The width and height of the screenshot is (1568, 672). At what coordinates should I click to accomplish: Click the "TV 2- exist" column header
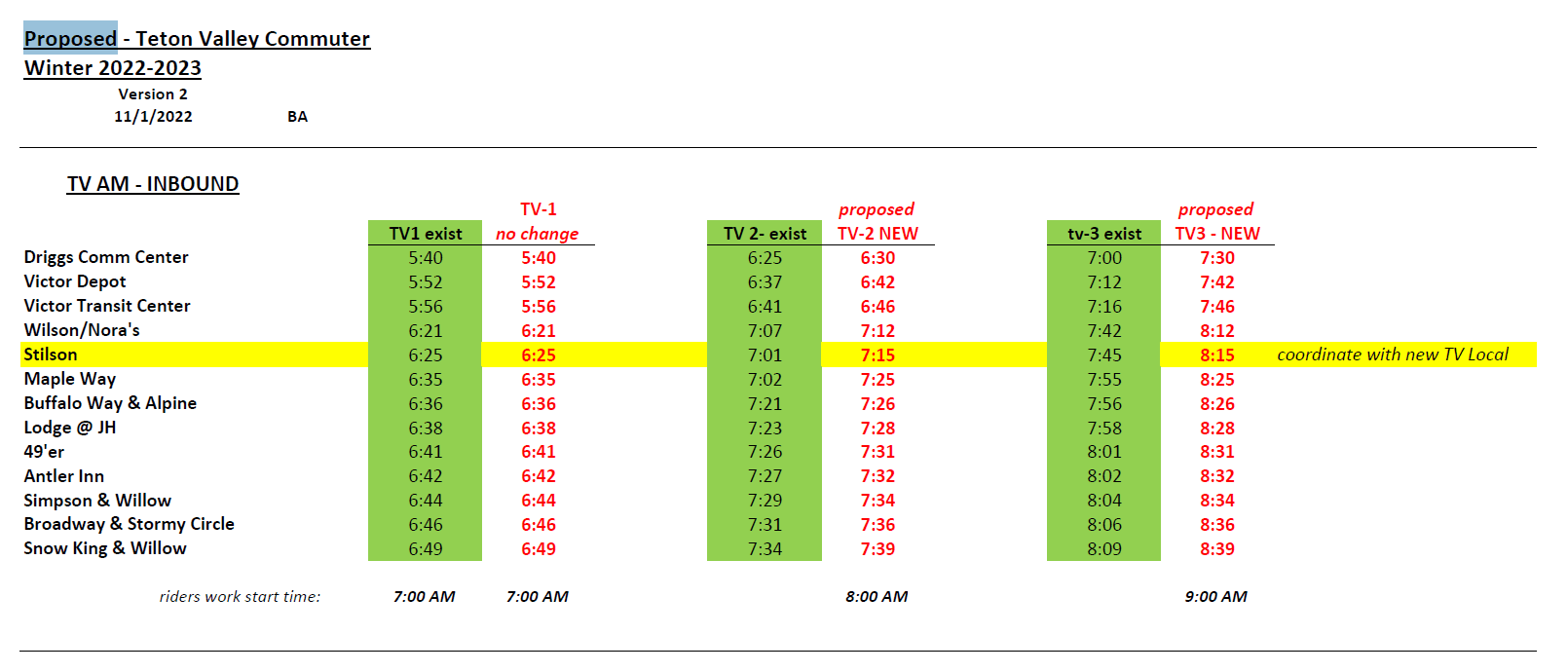pyautogui.click(x=765, y=234)
